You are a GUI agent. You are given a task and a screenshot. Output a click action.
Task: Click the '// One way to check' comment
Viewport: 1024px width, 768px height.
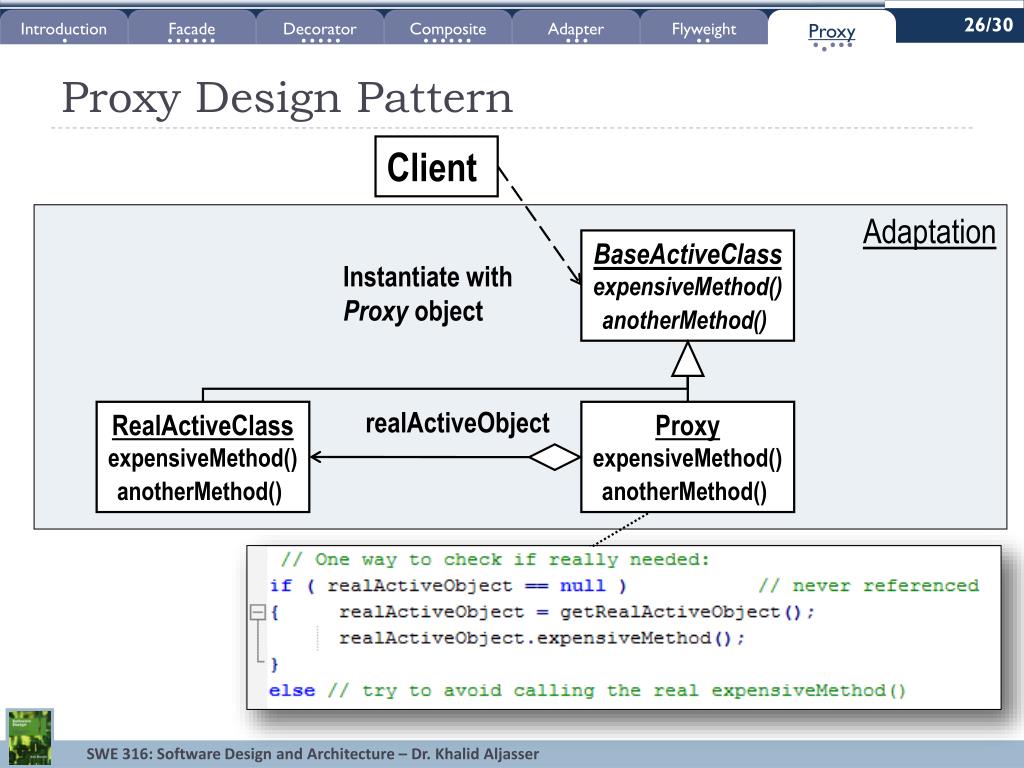[494, 559]
